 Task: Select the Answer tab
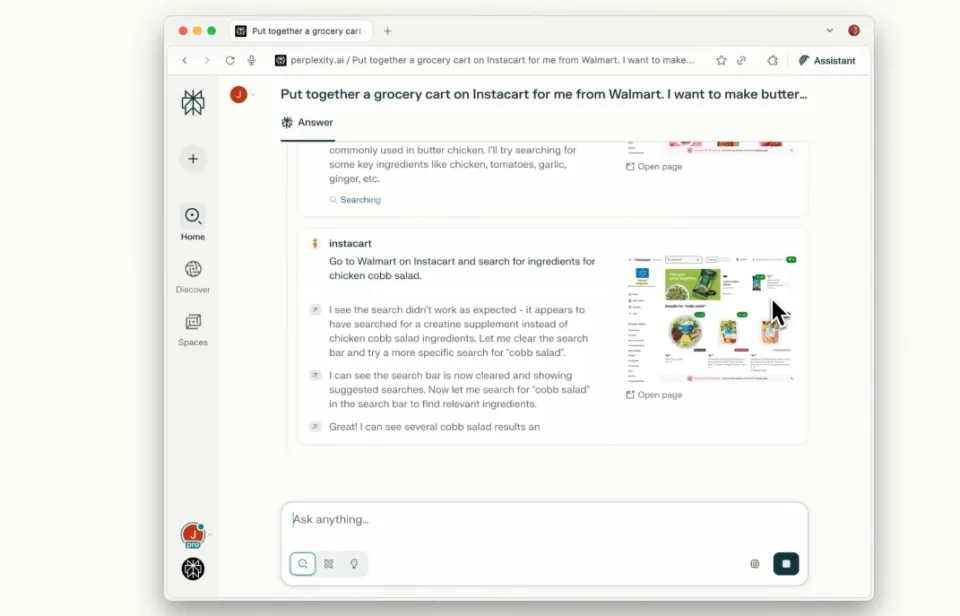pyautogui.click(x=307, y=123)
